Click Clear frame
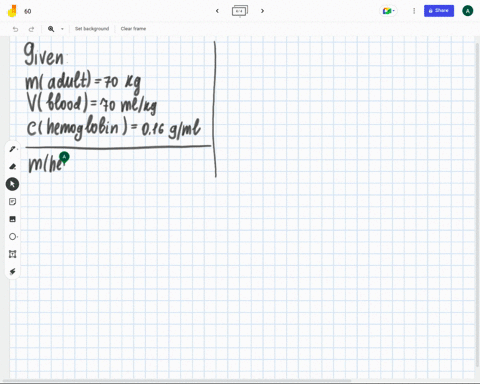The height and width of the screenshot is (384, 480). 133,29
